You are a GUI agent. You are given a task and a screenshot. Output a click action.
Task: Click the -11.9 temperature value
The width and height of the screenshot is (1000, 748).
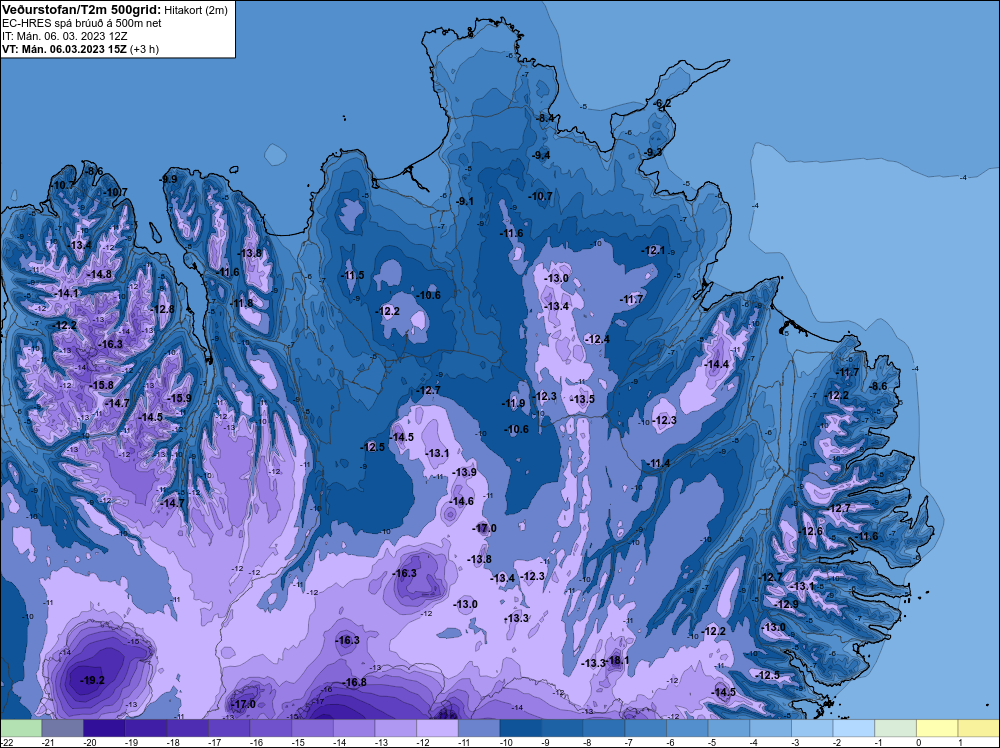pyautogui.click(x=513, y=403)
